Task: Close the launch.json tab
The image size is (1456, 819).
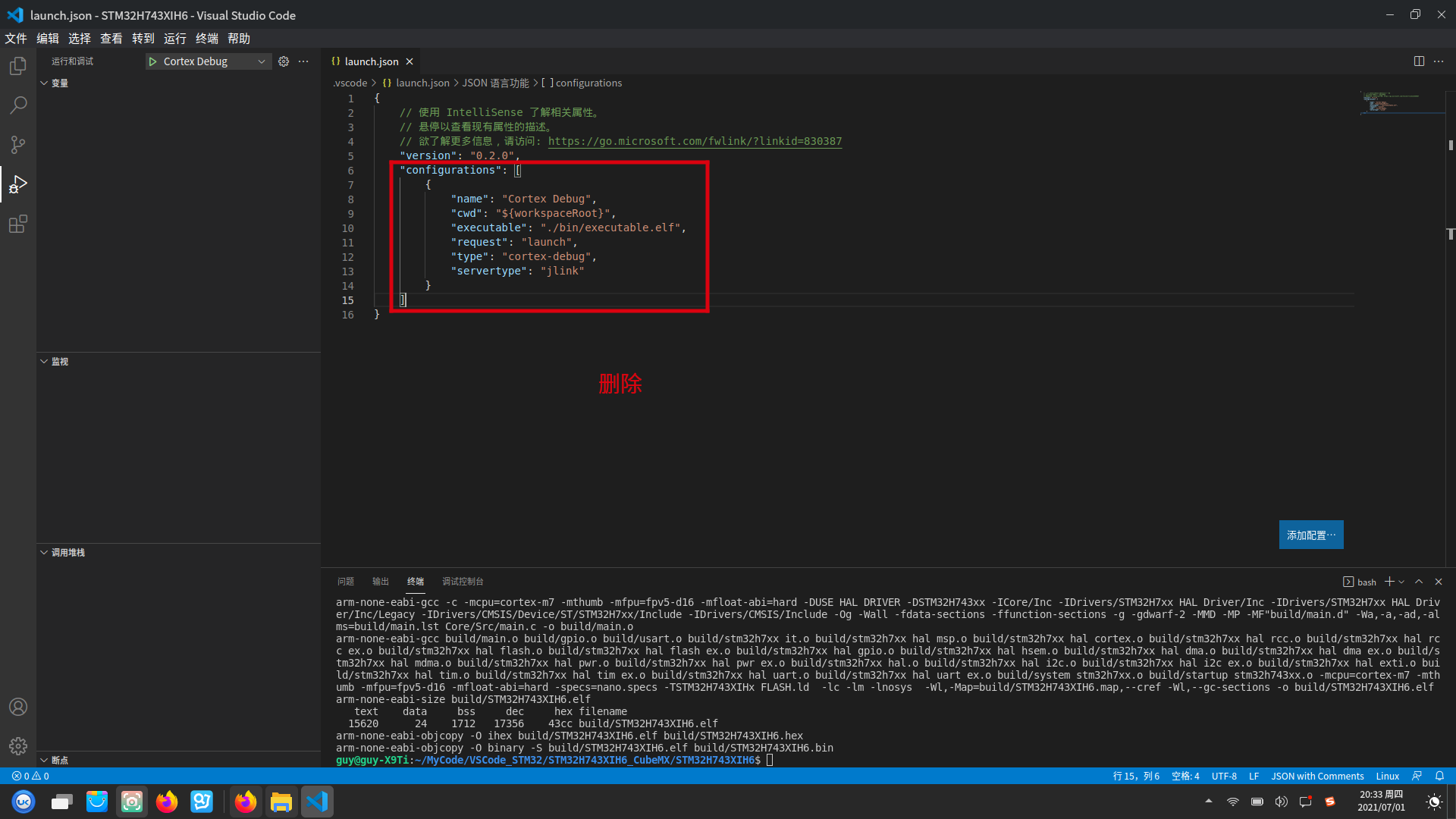Action: [409, 61]
